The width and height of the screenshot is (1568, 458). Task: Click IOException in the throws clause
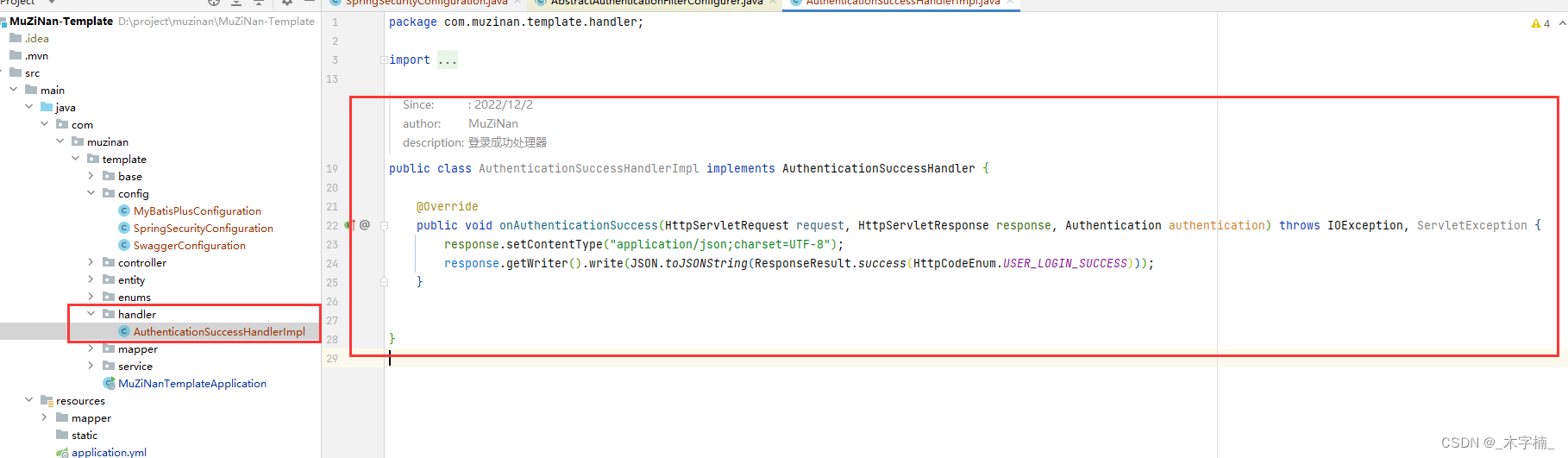point(1365,225)
